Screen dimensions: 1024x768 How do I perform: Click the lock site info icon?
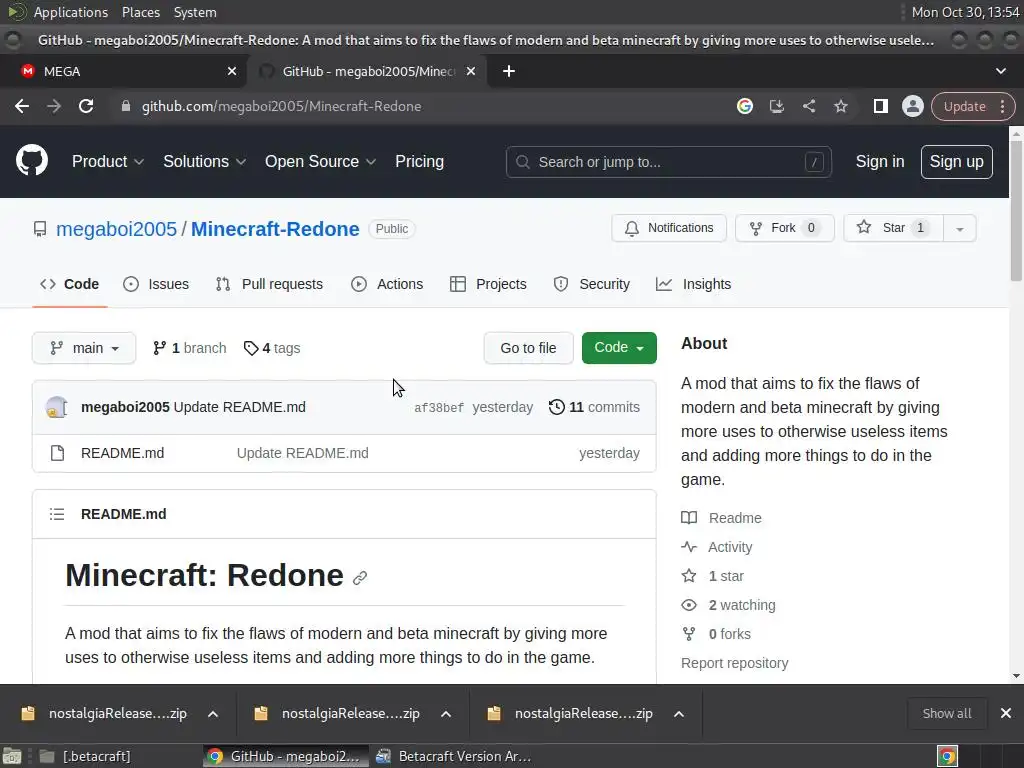click(x=126, y=106)
